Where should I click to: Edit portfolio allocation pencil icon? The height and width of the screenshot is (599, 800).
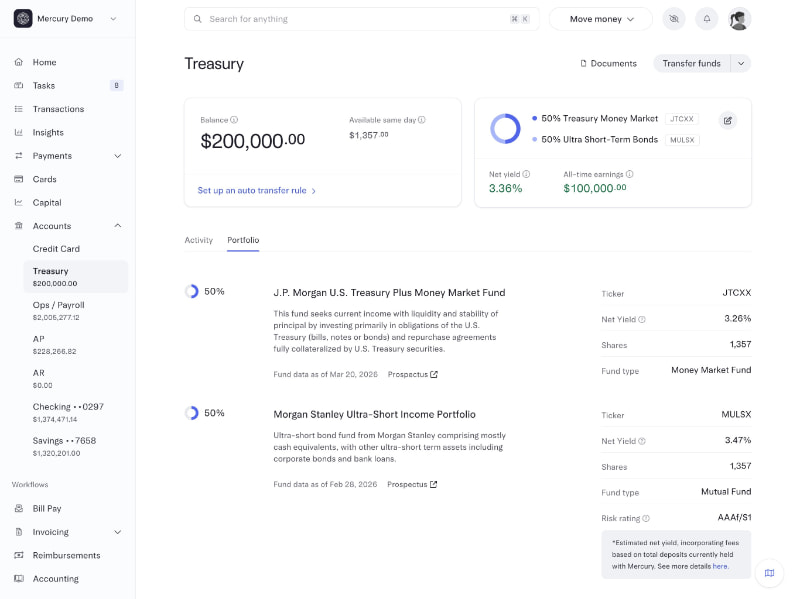tap(728, 121)
